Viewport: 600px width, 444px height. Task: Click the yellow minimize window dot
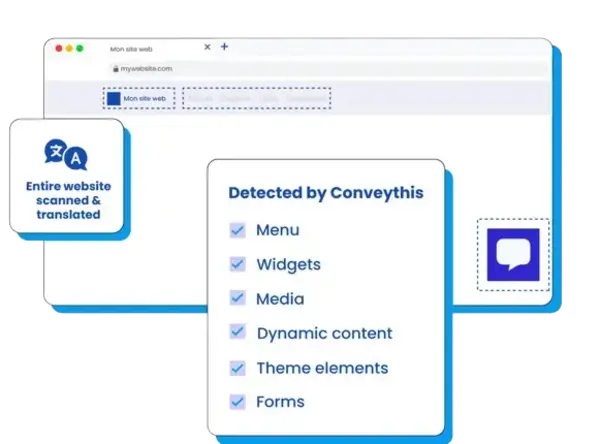point(69,48)
